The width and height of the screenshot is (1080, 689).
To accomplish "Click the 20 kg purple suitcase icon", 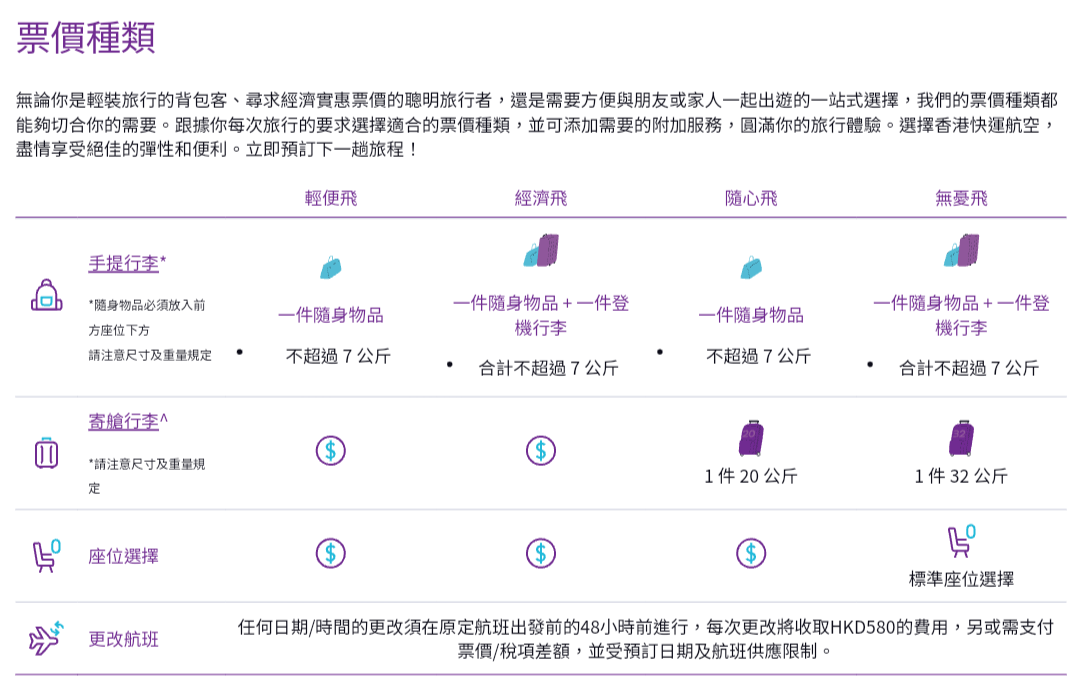I will coord(751,438).
